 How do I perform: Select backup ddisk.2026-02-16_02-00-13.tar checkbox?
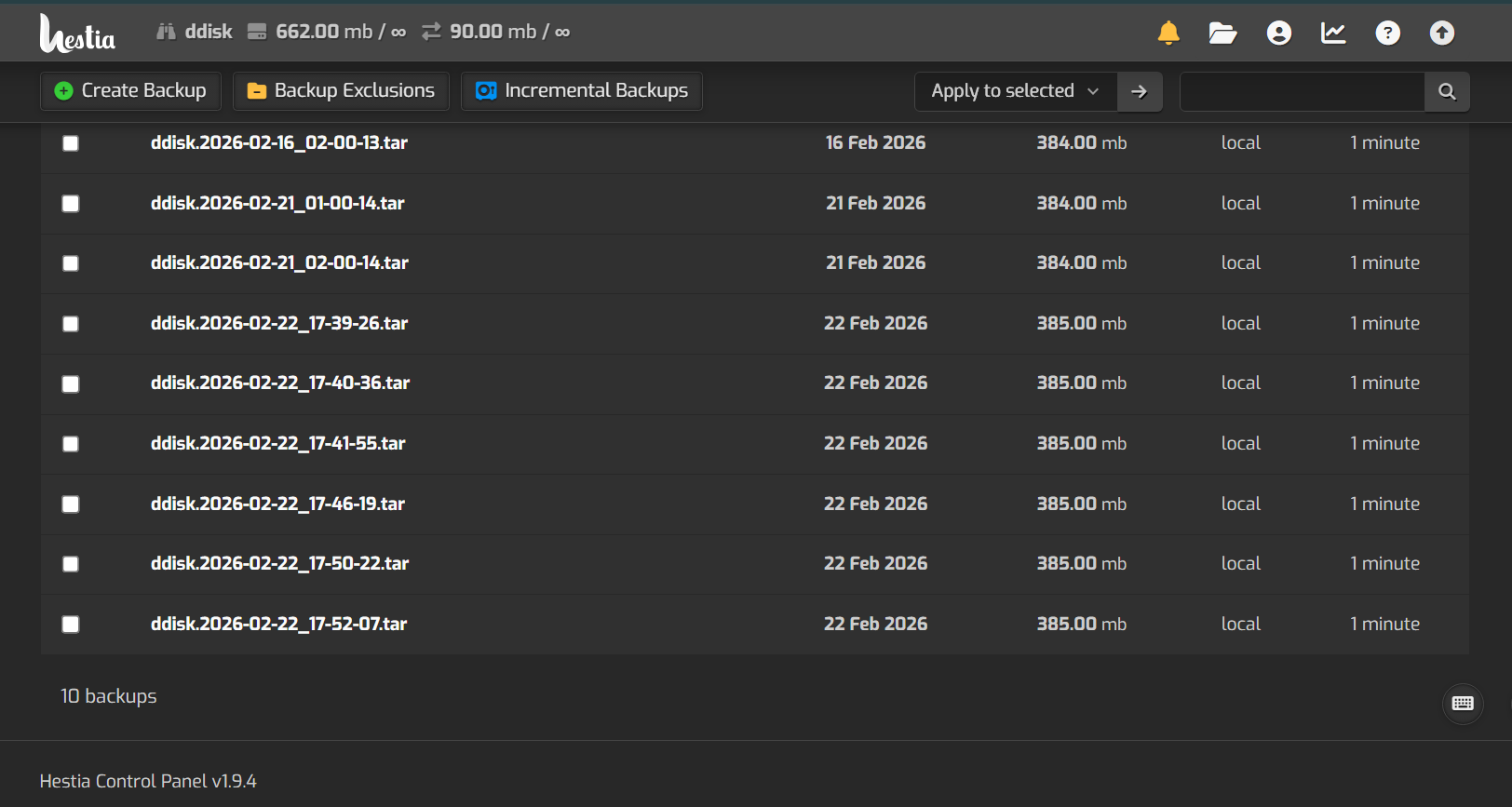tap(71, 143)
